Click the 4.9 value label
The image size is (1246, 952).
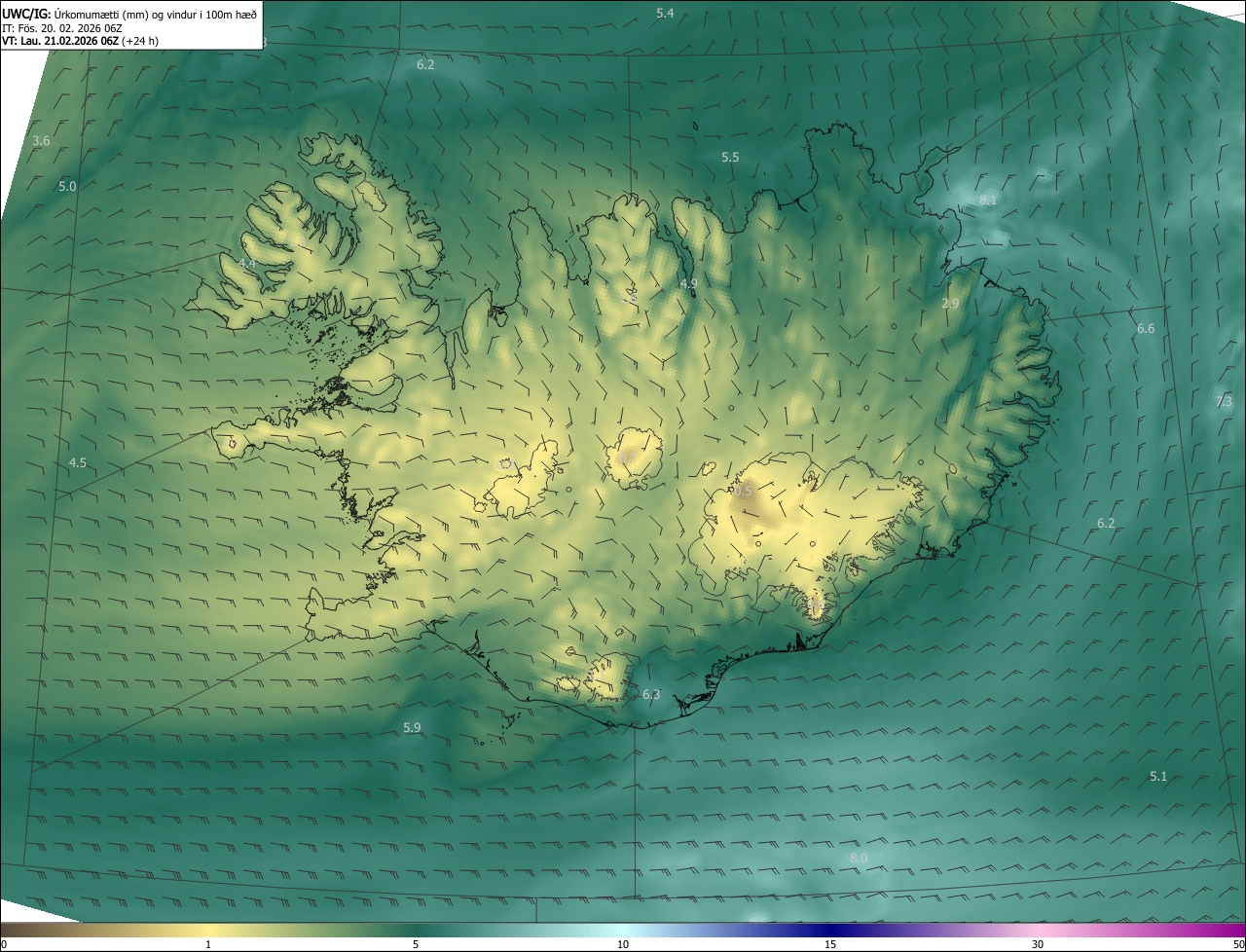tap(689, 283)
